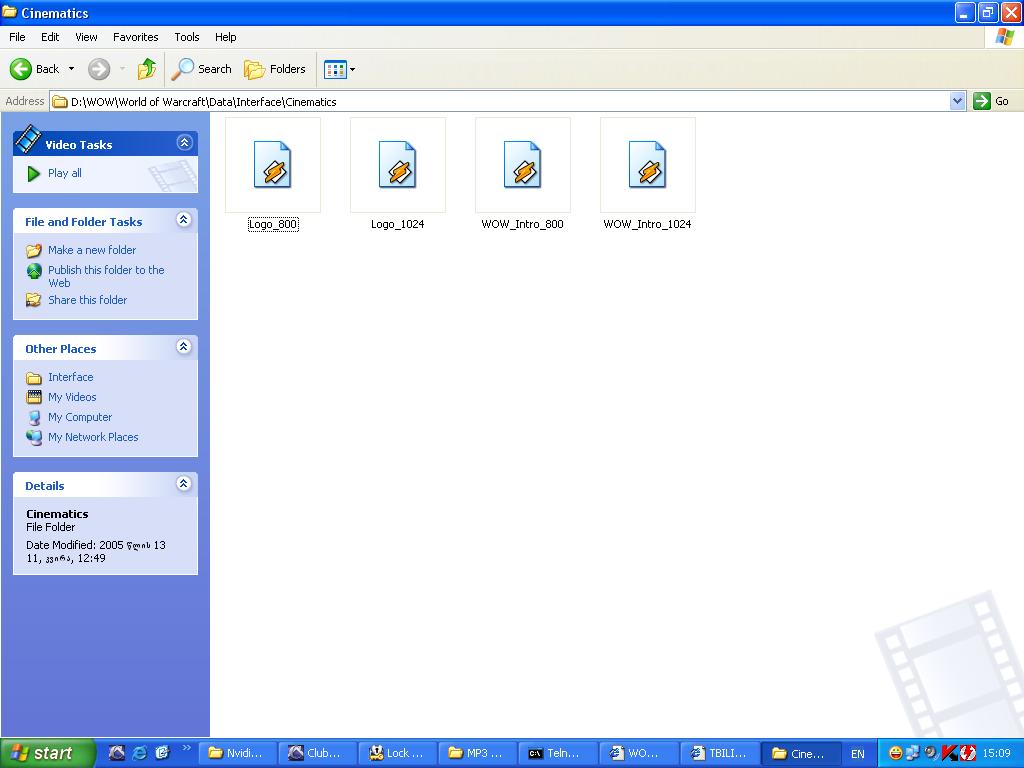Open the Favorites menu
The width and height of the screenshot is (1024, 768).
coord(135,37)
